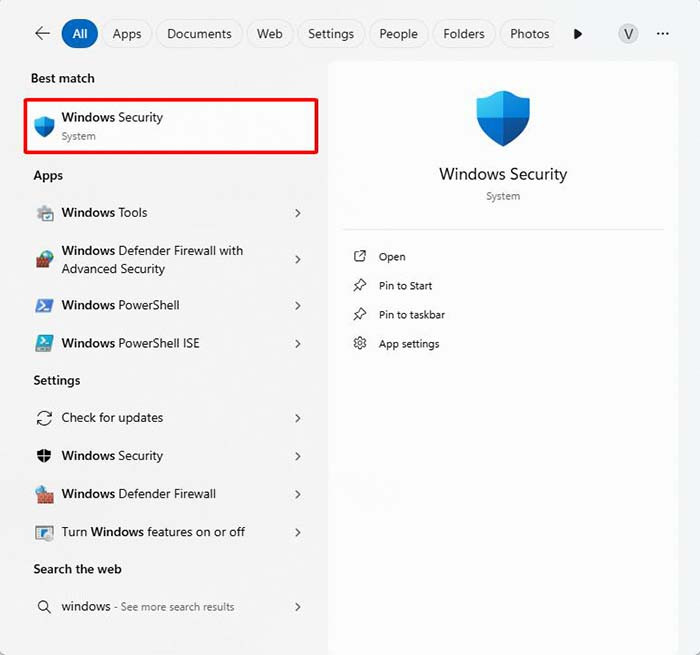Expand the Firewall with Advanced Security chevron
Image resolution: width=700 pixels, height=655 pixels.
(x=298, y=259)
